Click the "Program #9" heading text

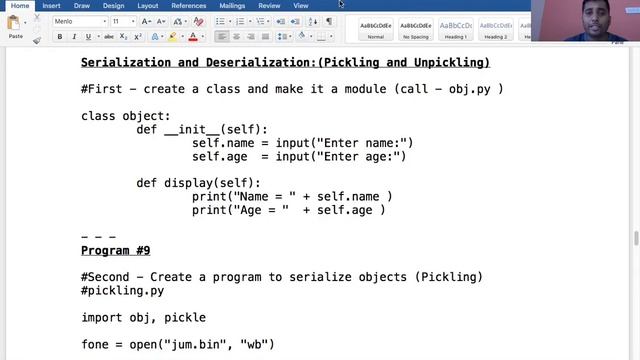[x=116, y=251]
